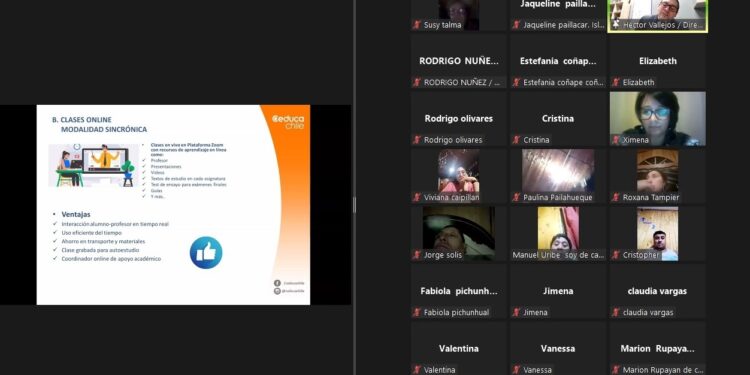
Task: Click muted mic icon beside Rodrigo olivares label
Action: pos(417,140)
